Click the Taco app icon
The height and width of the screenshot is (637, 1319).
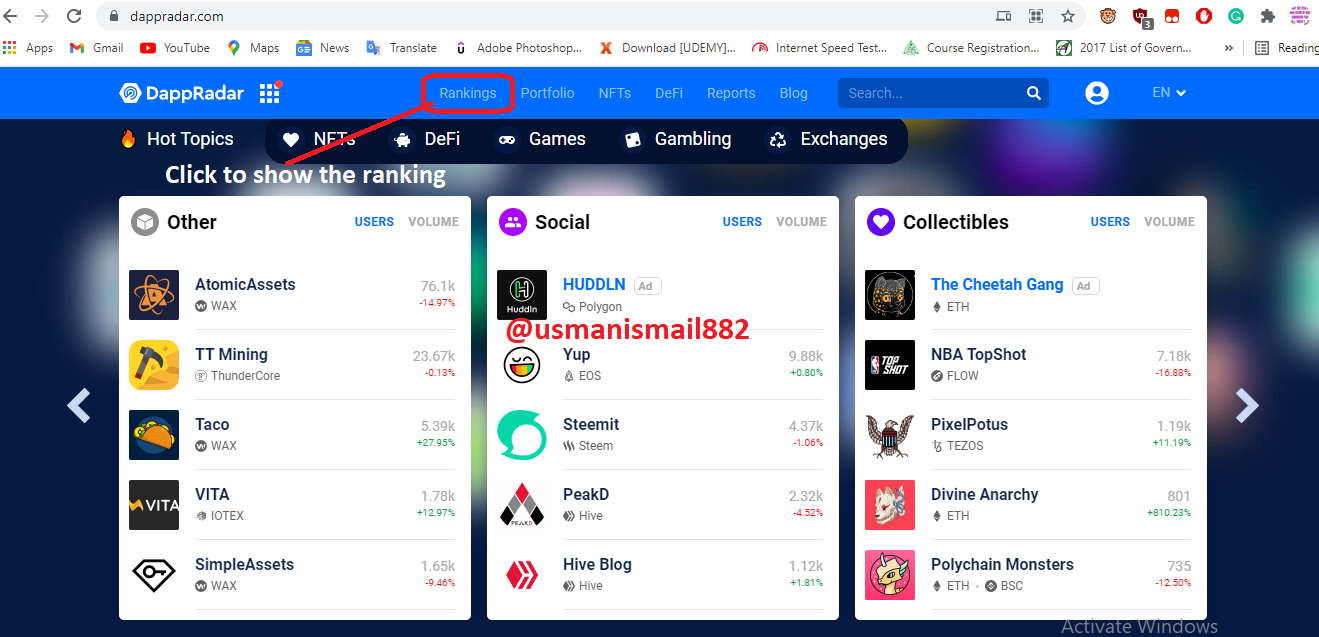click(154, 435)
